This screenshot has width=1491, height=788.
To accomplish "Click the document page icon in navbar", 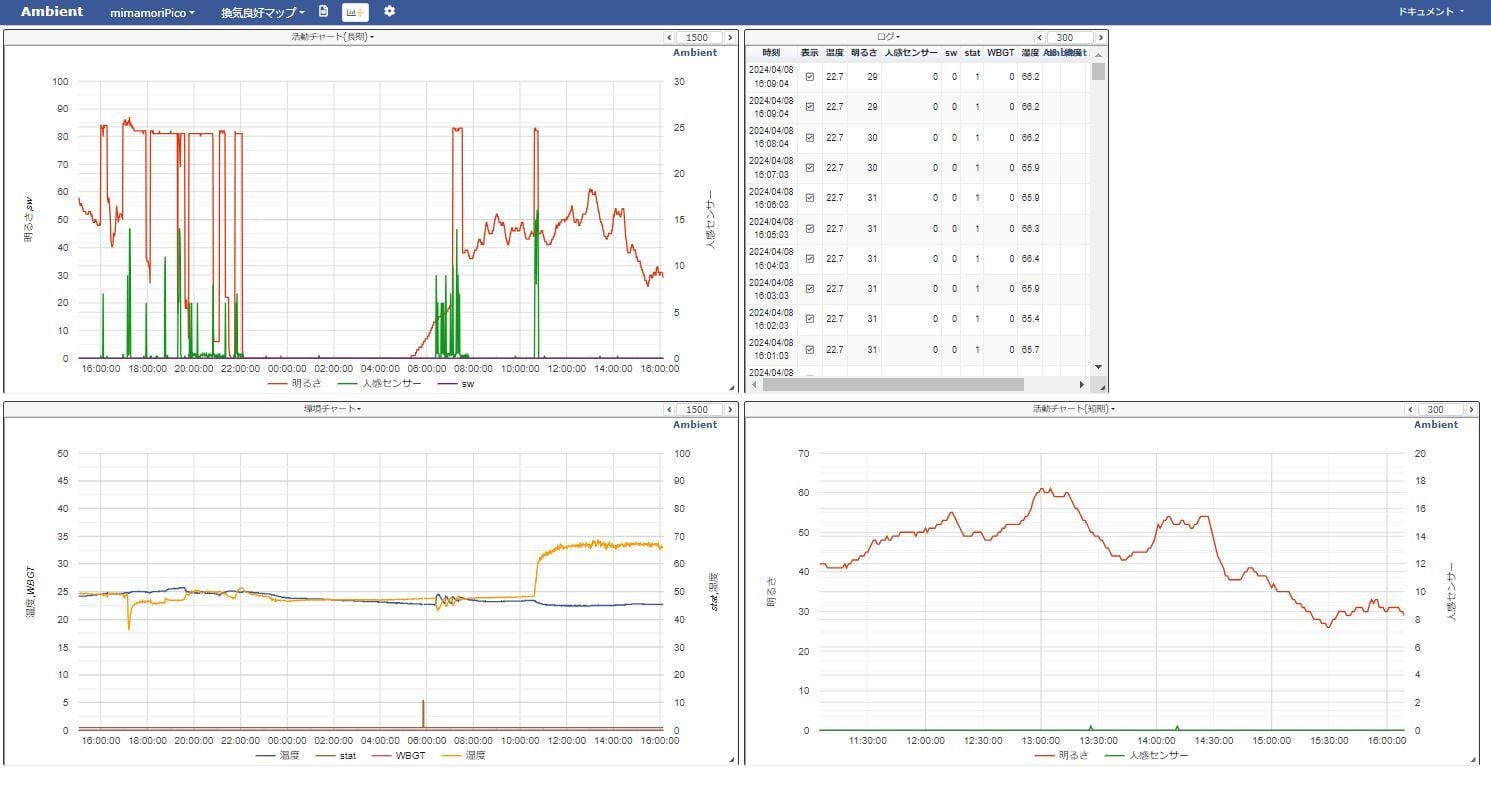I will click(x=323, y=12).
